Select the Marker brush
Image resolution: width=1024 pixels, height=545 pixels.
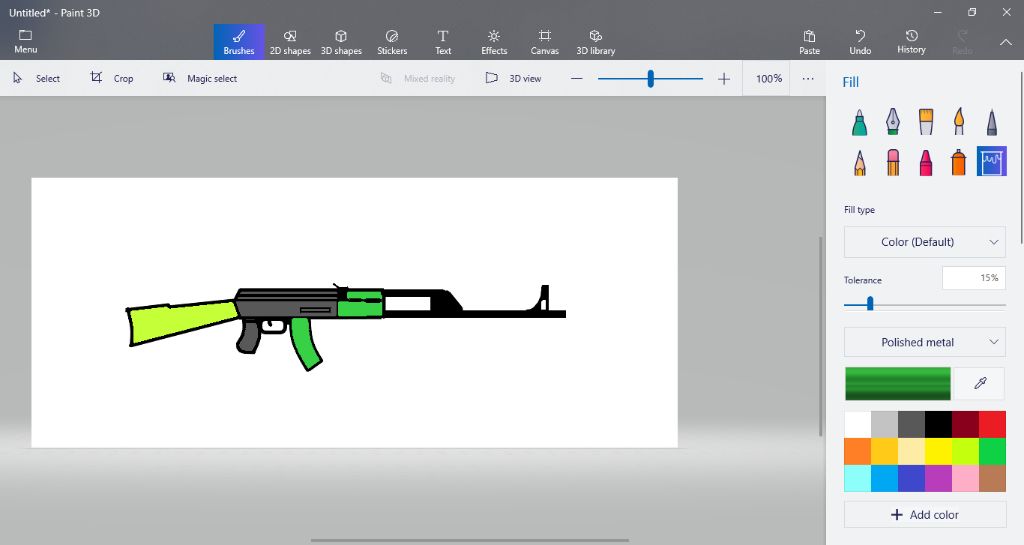(x=859, y=122)
